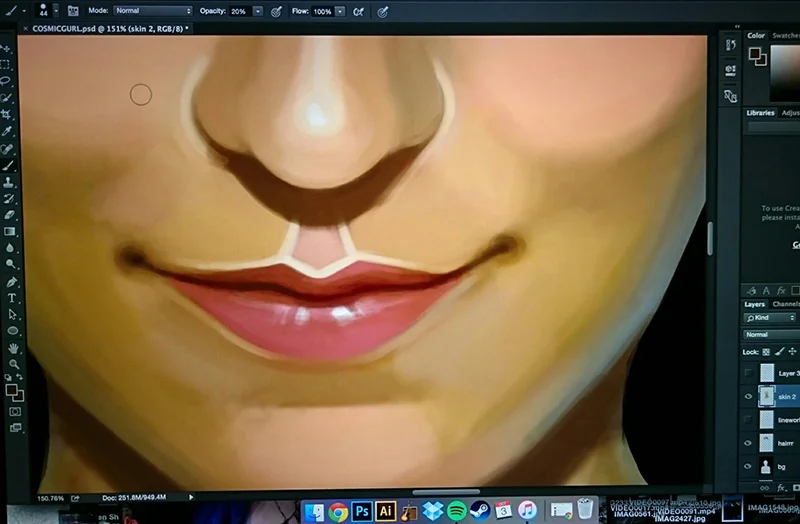The width and height of the screenshot is (800, 524).
Task: Open the Flow slider dropdown
Action: pyautogui.click(x=340, y=11)
